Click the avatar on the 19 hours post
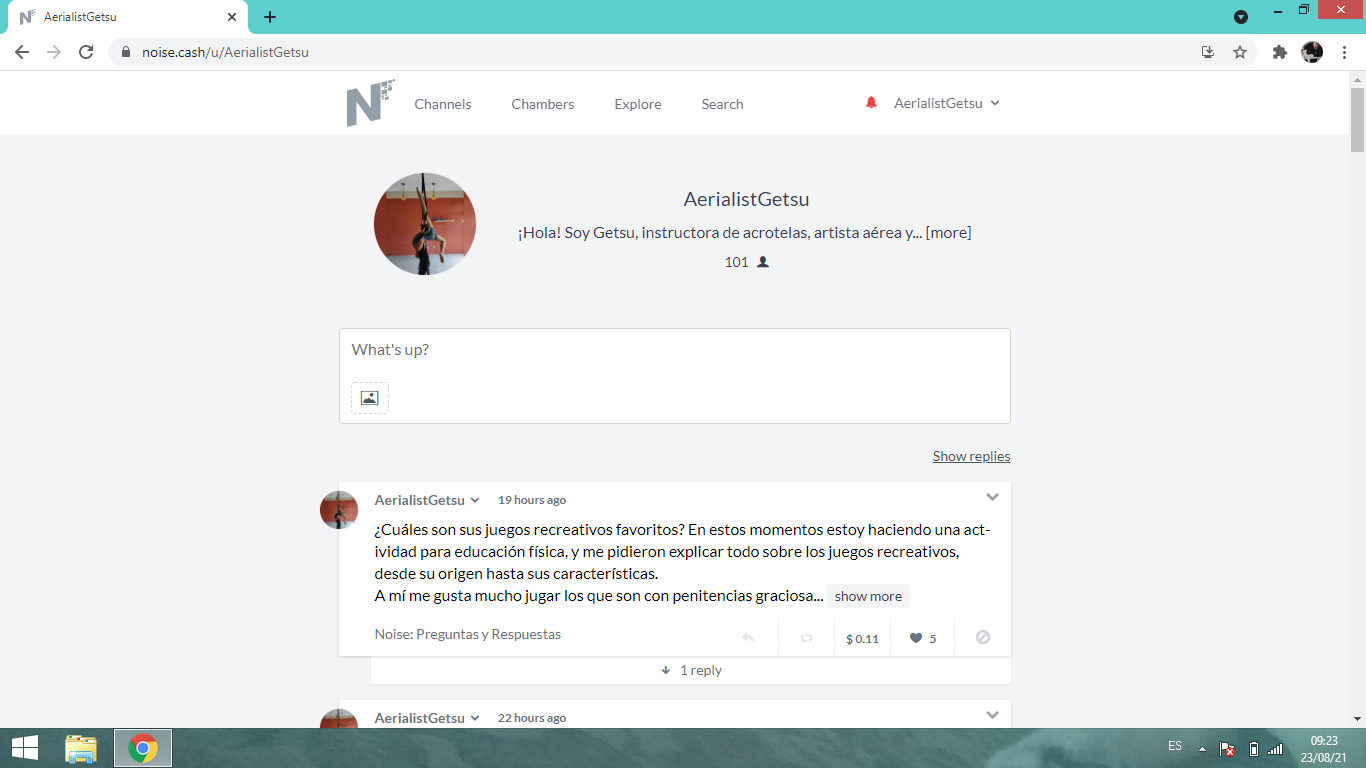The height and width of the screenshot is (768, 1366). click(x=339, y=510)
